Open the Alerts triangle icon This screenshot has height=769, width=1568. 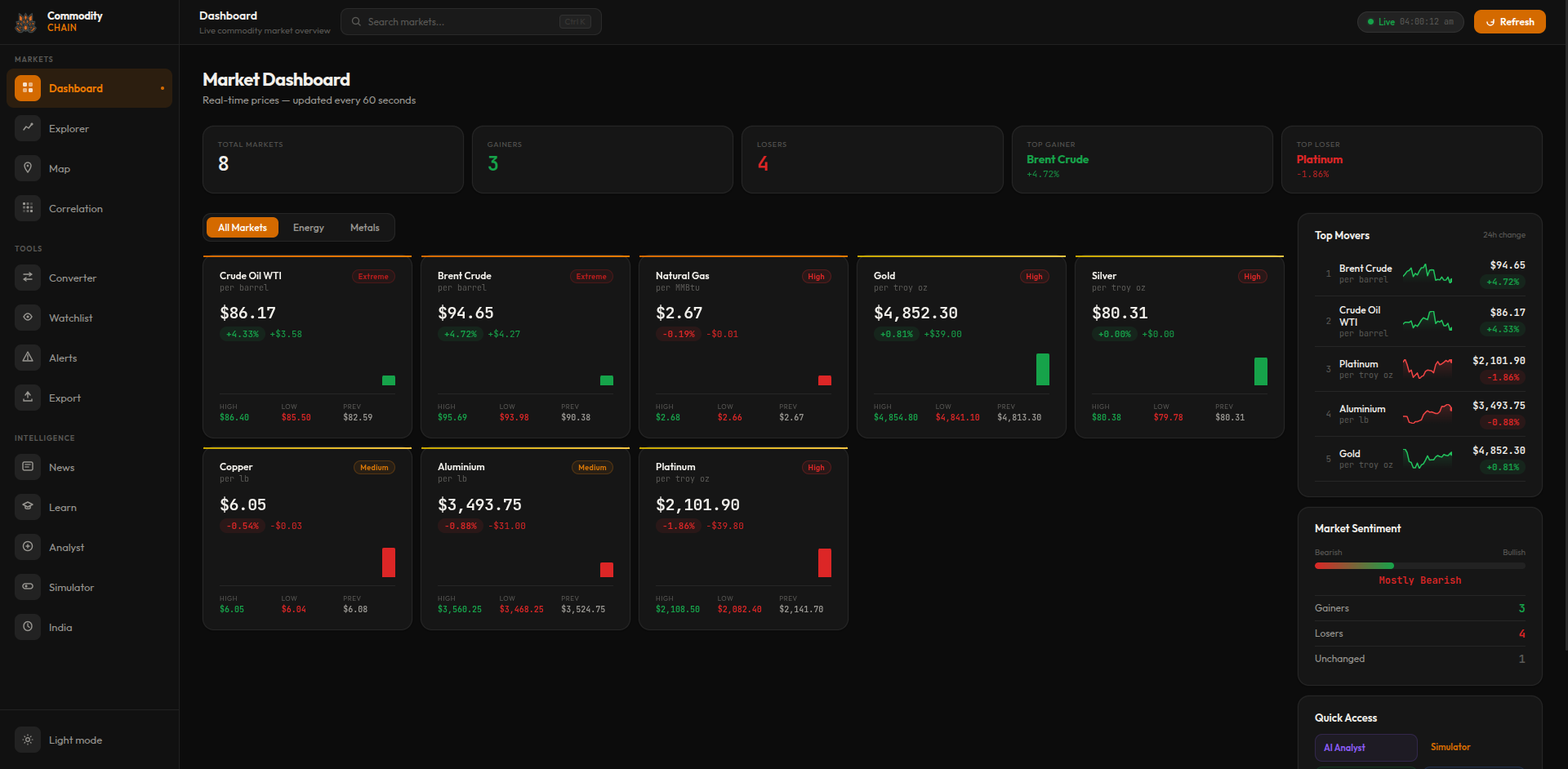click(28, 357)
